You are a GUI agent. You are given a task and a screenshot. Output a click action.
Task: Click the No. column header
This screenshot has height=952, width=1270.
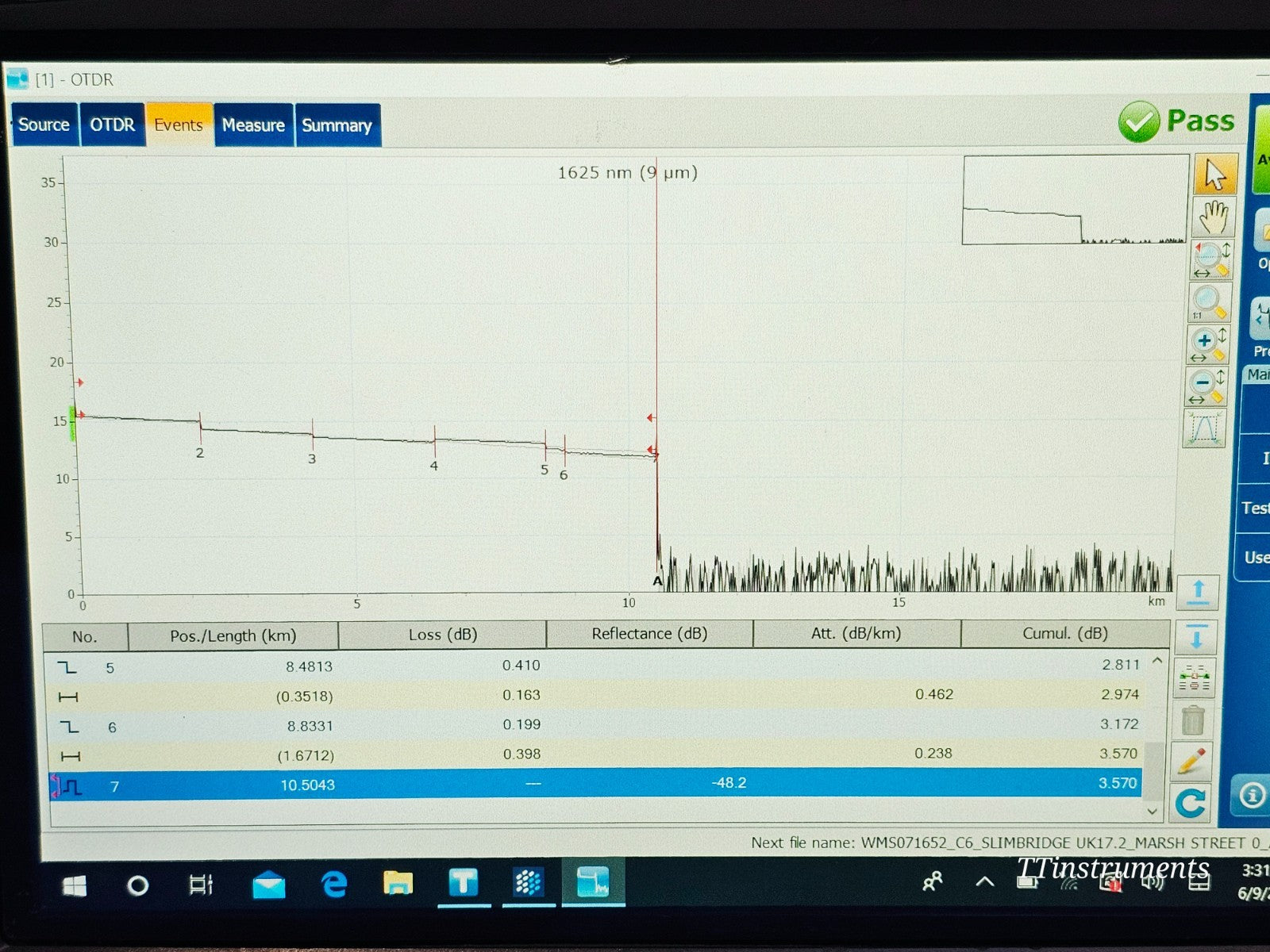coord(85,636)
